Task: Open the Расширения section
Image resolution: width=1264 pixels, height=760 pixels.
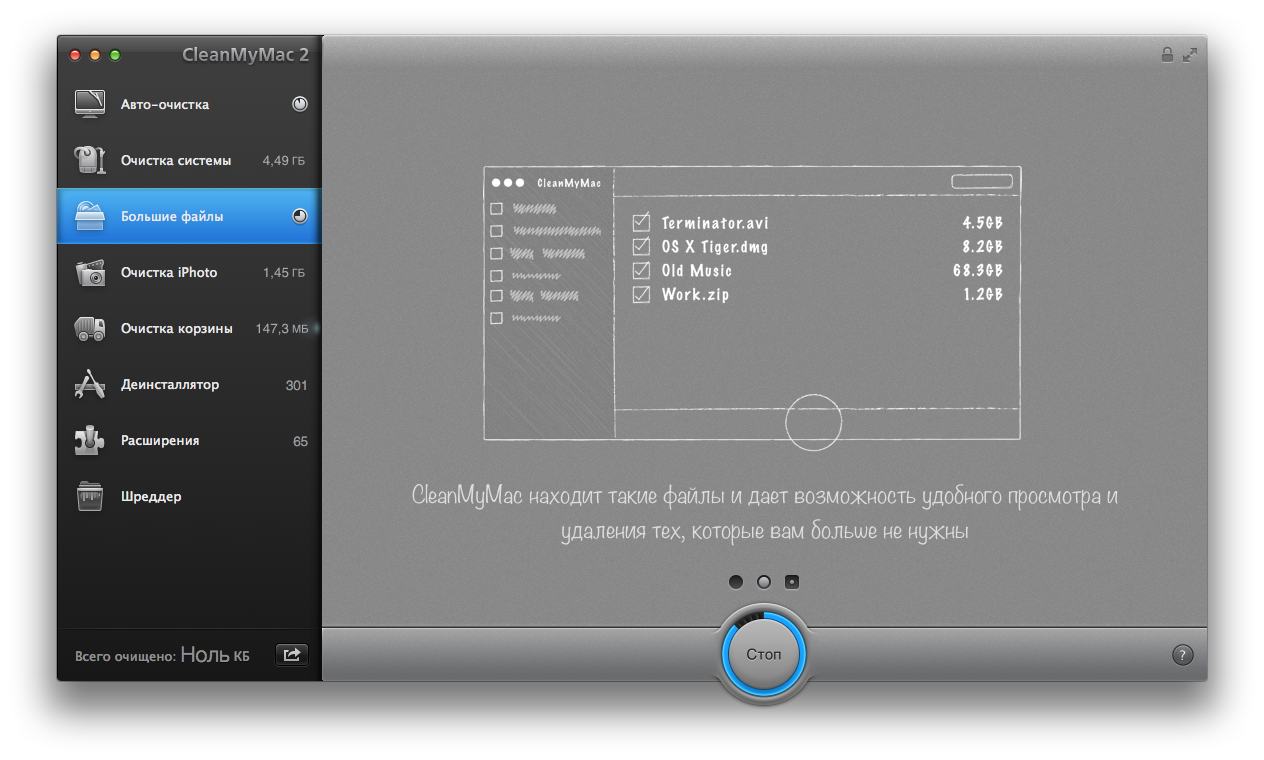Action: pyautogui.click(x=189, y=440)
